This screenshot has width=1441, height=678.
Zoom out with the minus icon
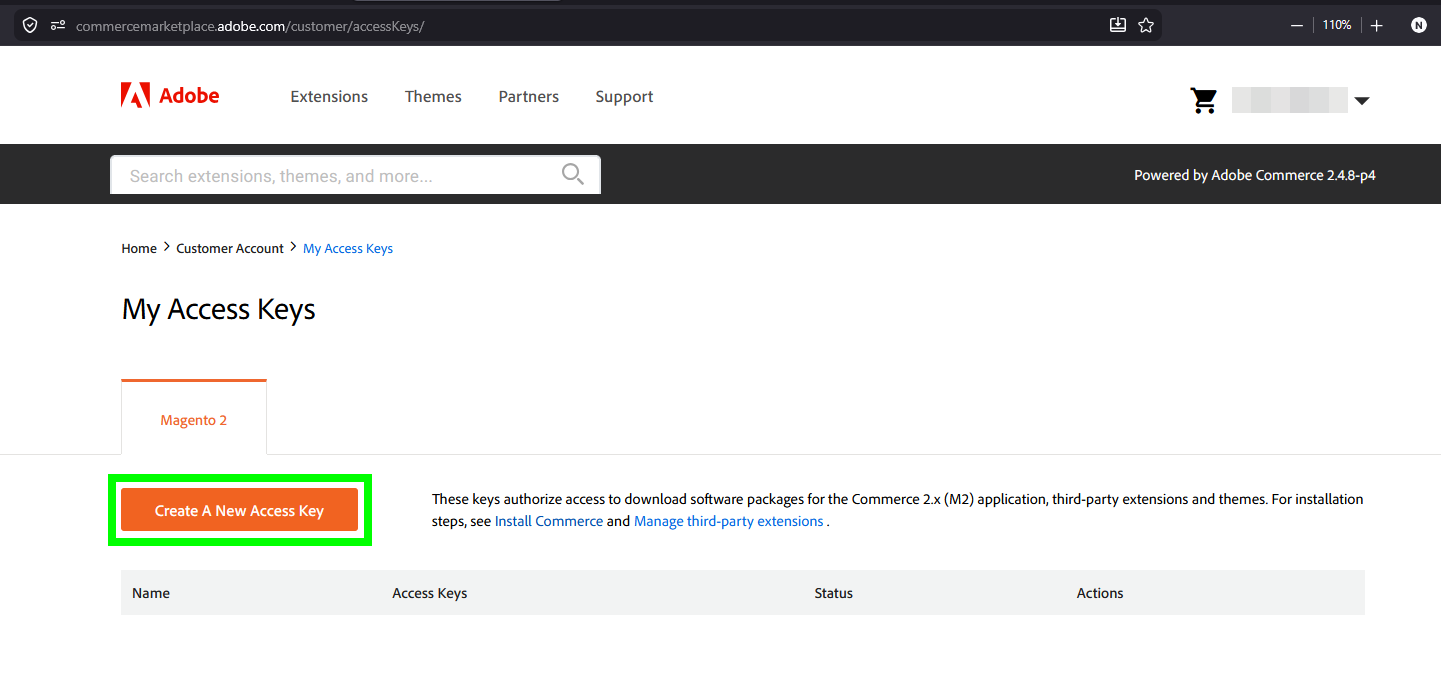pyautogui.click(x=1297, y=25)
